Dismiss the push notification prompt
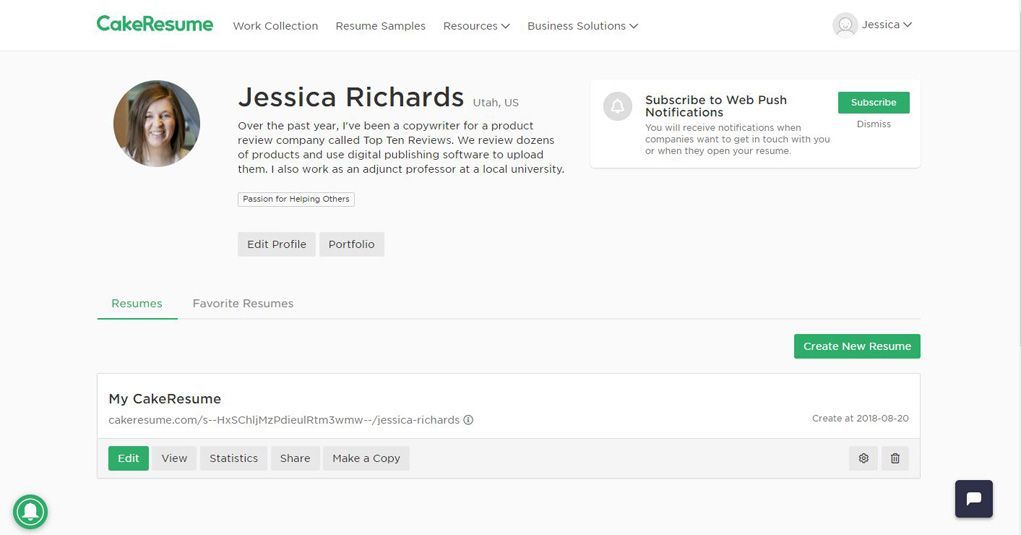Image resolution: width=1021 pixels, height=535 pixels. (x=873, y=124)
